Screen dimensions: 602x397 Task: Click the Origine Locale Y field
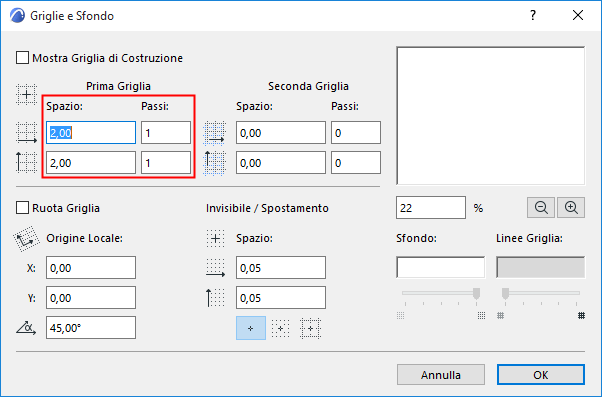pos(91,298)
